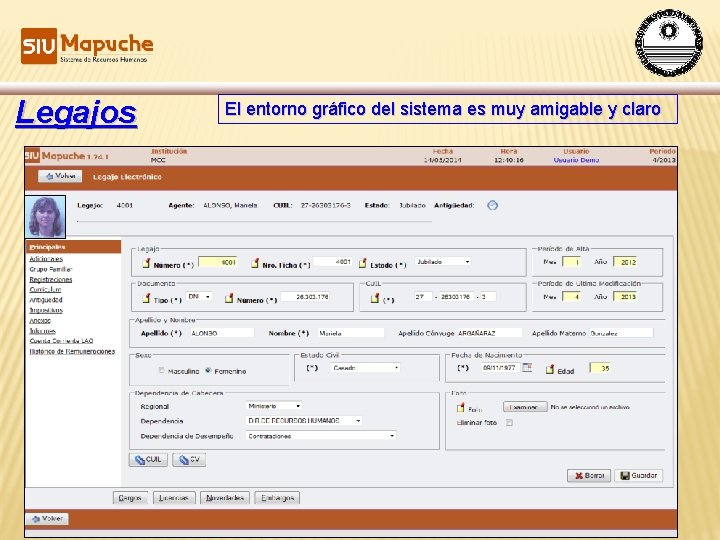Image resolution: width=720 pixels, height=540 pixels.
Task: Open Informes in the side menu
Action: (x=42, y=331)
